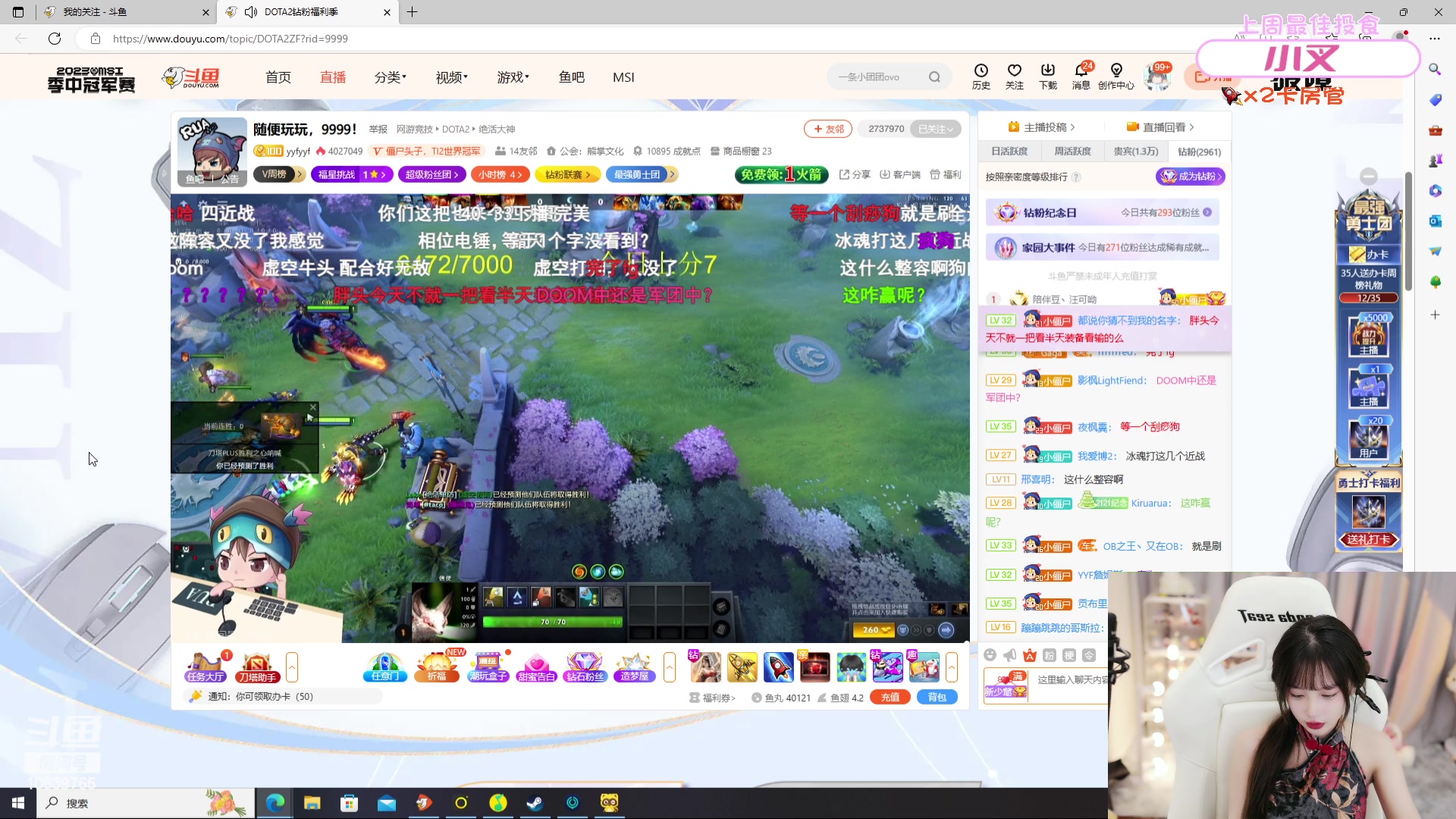Open 甜蜜告白 pink heart icon
Screen dimensions: 1456x819
pyautogui.click(x=537, y=667)
